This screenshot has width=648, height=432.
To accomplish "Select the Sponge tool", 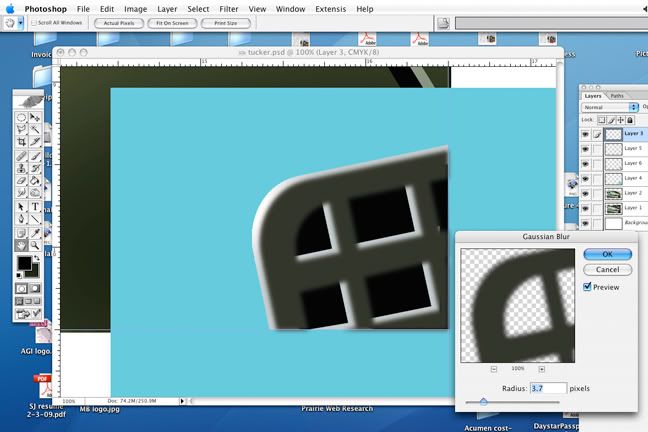I will point(35,193).
